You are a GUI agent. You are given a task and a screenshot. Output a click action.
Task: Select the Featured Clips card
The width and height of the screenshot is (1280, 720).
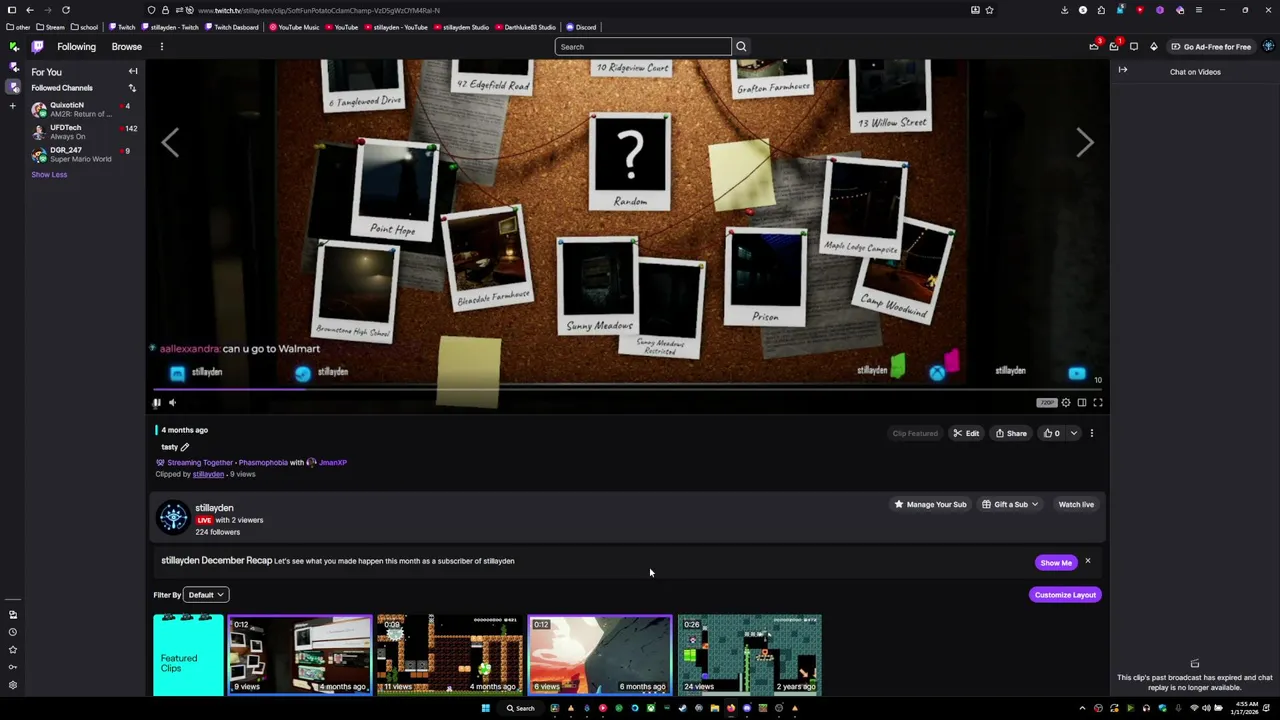click(x=188, y=655)
